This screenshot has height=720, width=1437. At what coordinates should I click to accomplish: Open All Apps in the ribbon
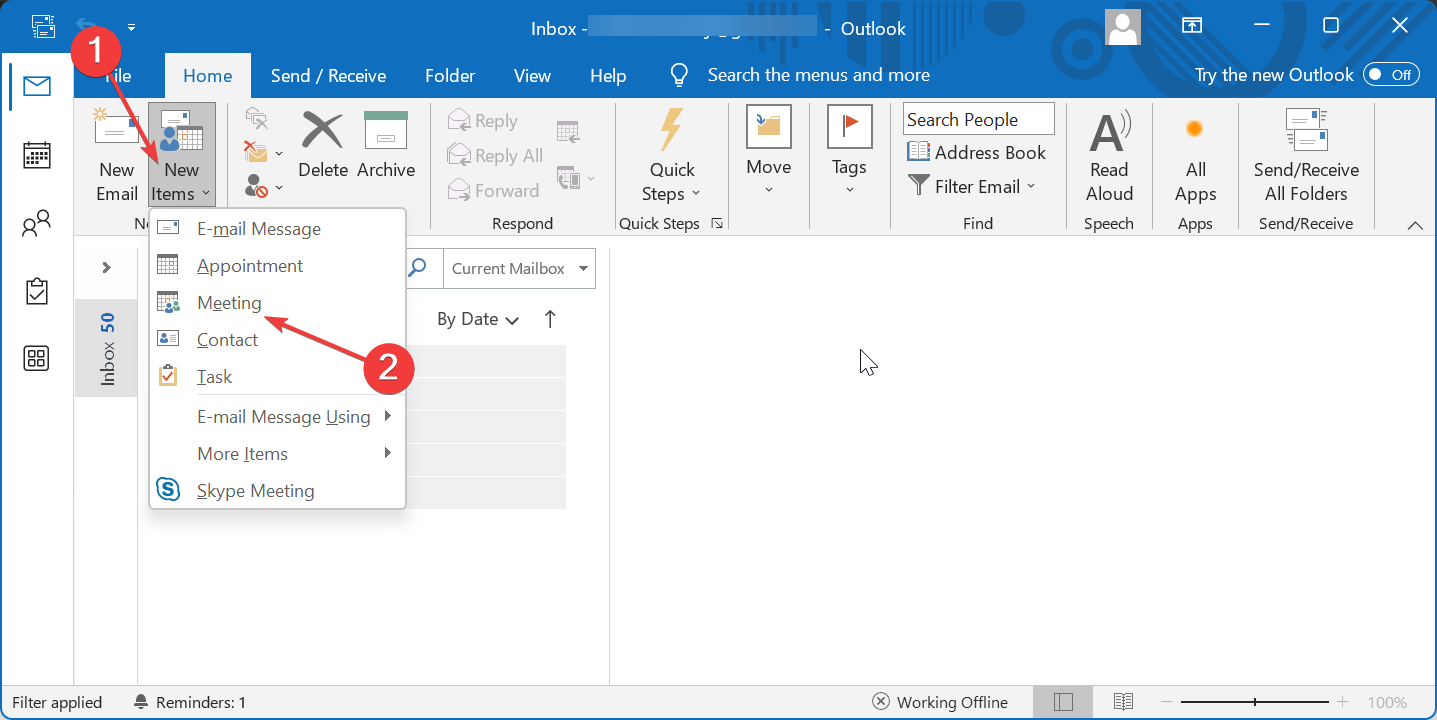tap(1196, 155)
